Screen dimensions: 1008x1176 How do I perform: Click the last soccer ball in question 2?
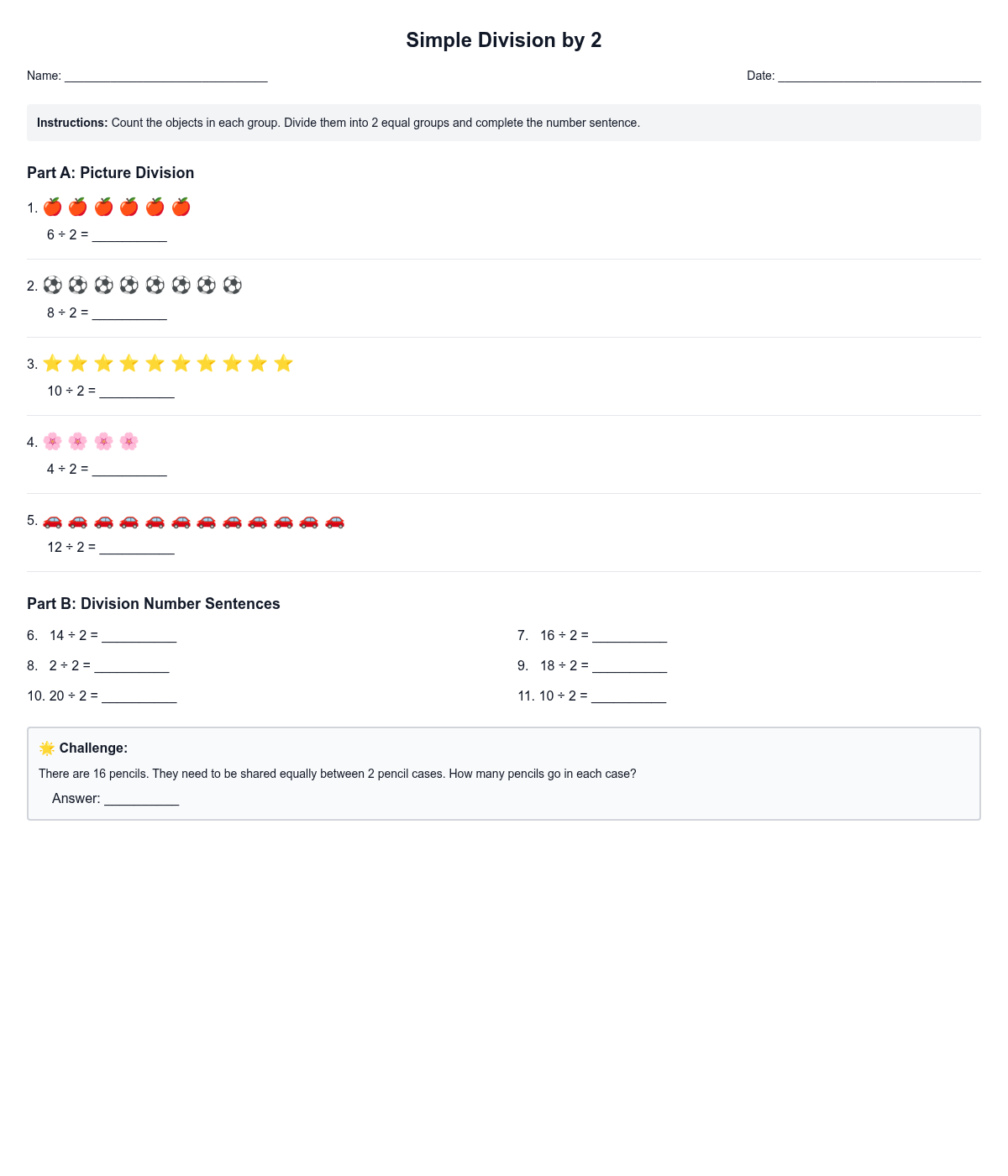tap(233, 286)
